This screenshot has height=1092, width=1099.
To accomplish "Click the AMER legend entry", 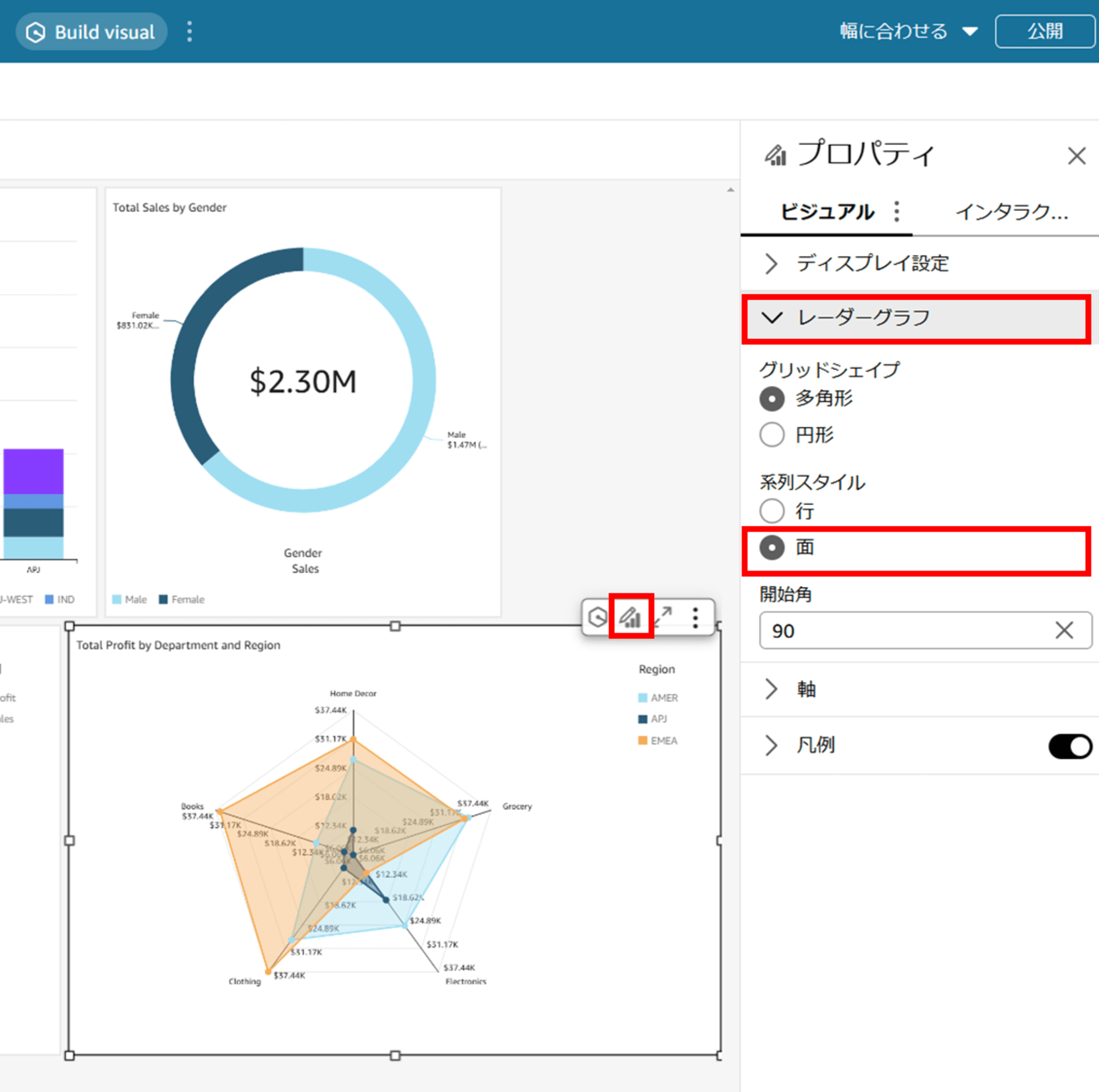I will [658, 698].
